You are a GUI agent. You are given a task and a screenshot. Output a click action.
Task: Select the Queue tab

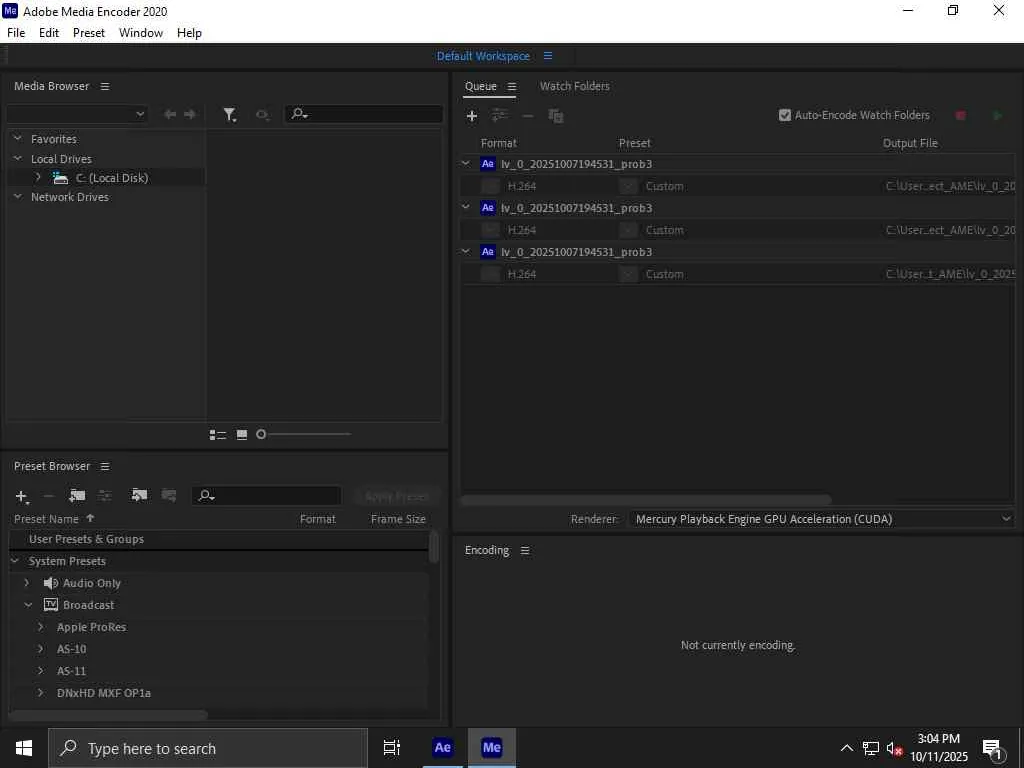click(481, 86)
